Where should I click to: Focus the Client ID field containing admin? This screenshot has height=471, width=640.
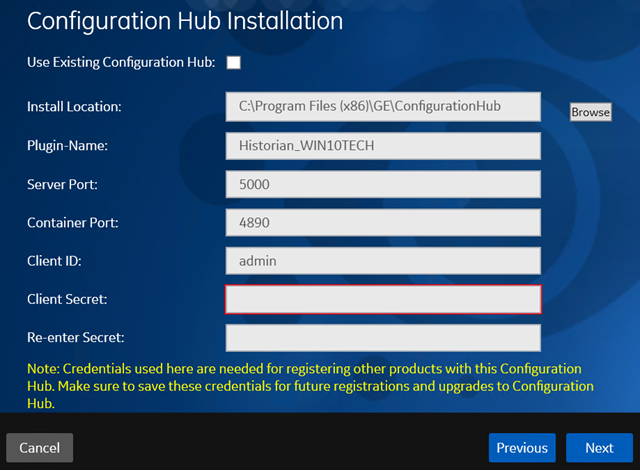383,261
